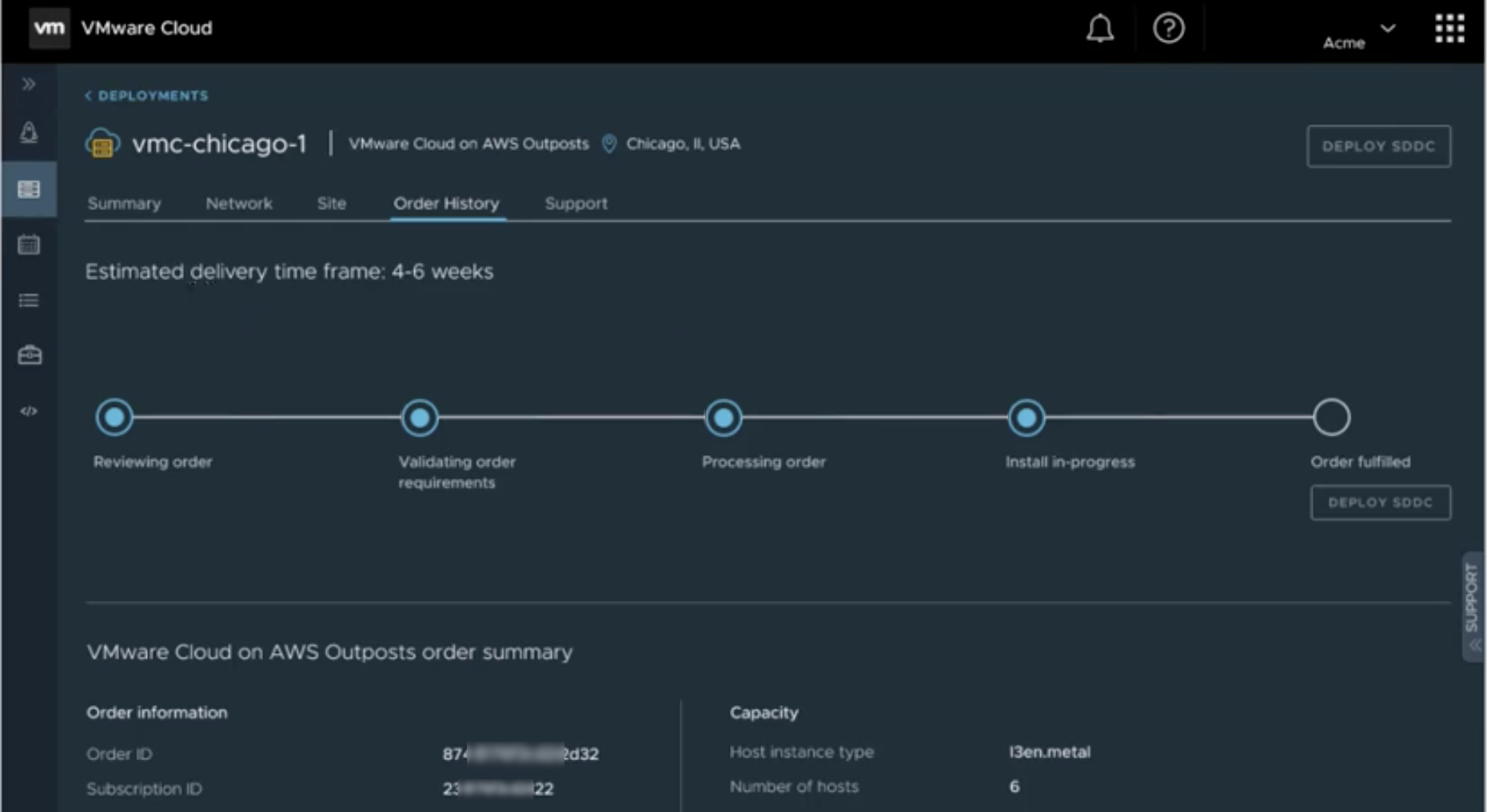Open the apps grid switcher
The image size is (1487, 812).
[1449, 29]
